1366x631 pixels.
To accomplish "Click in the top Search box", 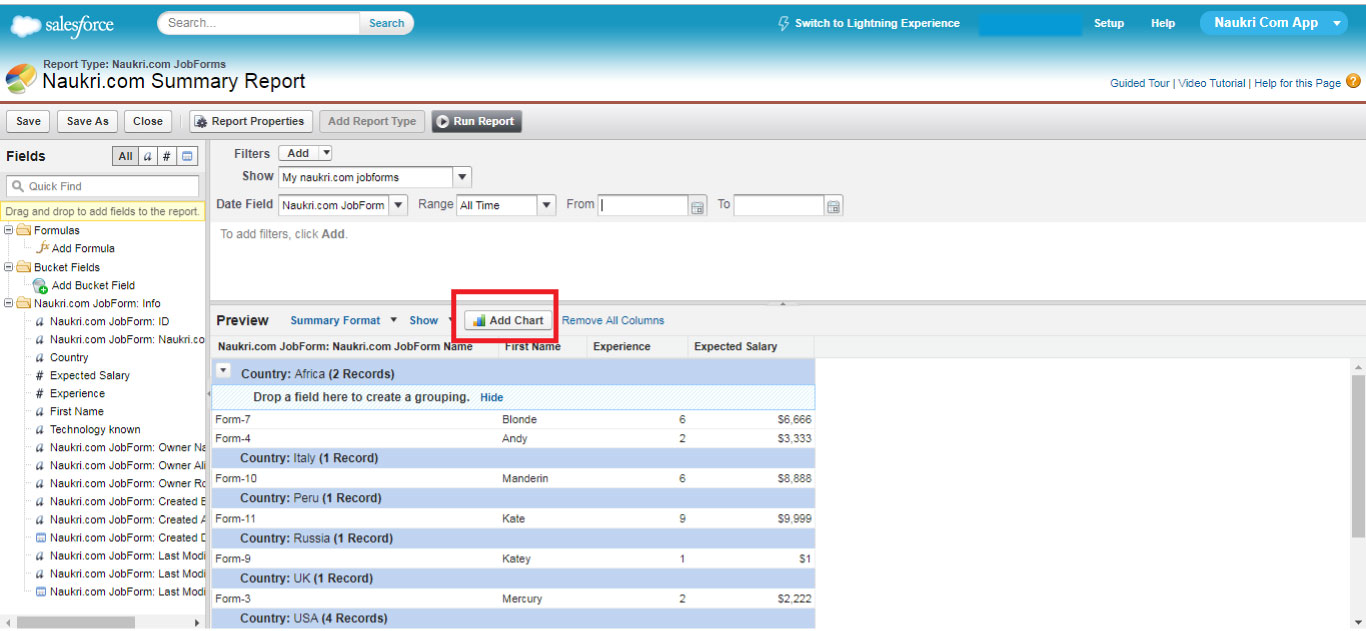I will click(259, 23).
